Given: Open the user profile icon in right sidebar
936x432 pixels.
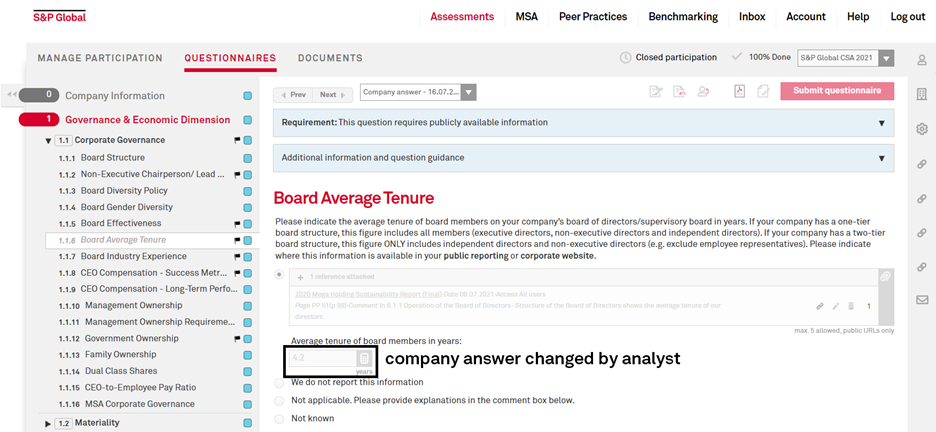Looking at the screenshot, I should 922,60.
